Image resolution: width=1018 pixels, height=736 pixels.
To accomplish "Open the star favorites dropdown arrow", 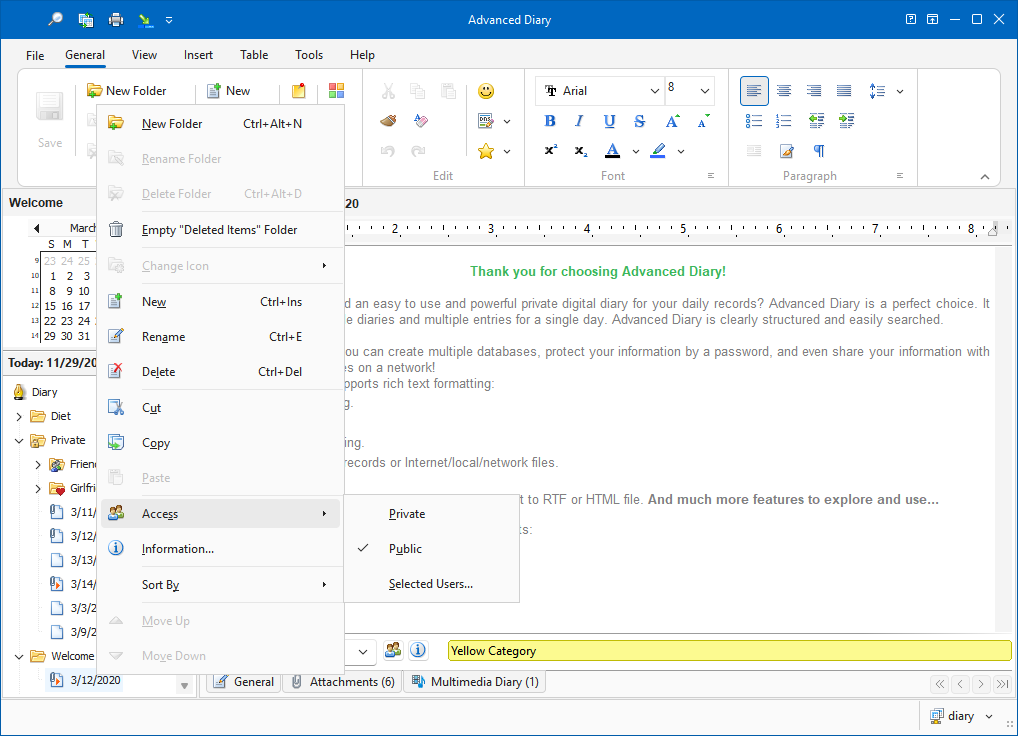I will (x=507, y=152).
